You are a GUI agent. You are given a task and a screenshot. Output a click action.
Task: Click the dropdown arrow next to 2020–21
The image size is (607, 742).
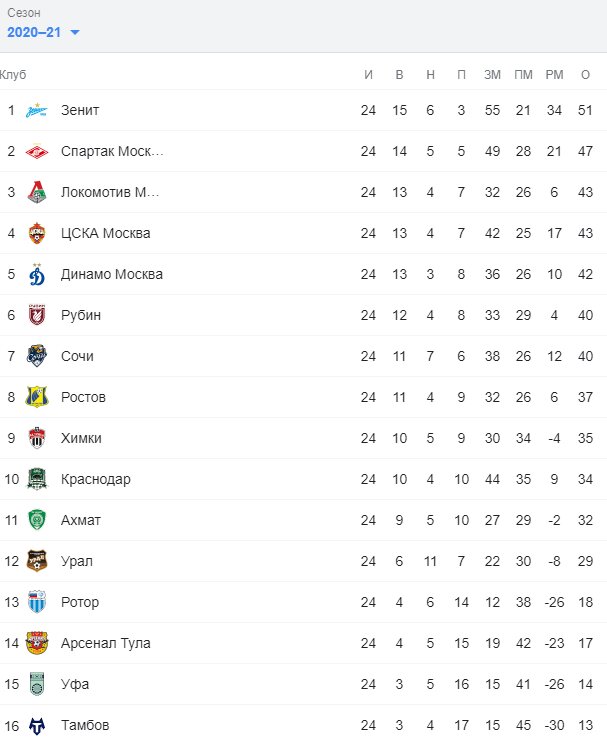pos(75,33)
